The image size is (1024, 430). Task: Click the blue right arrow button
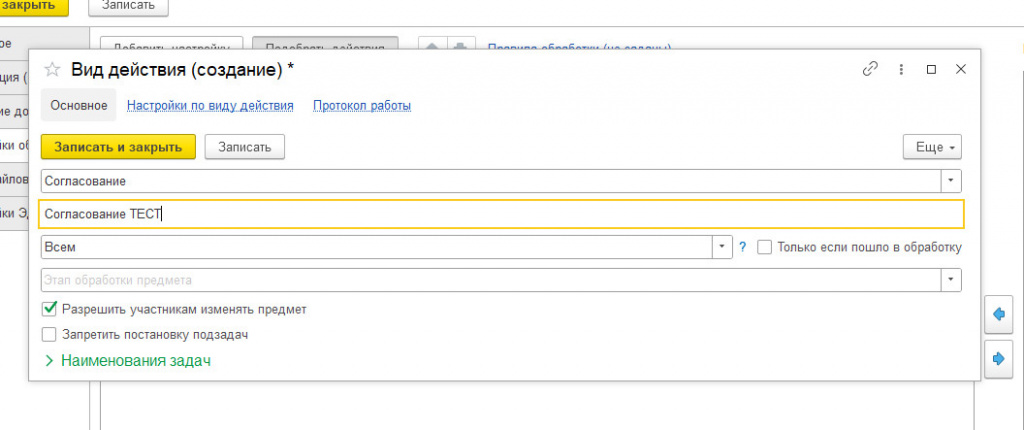[998, 358]
